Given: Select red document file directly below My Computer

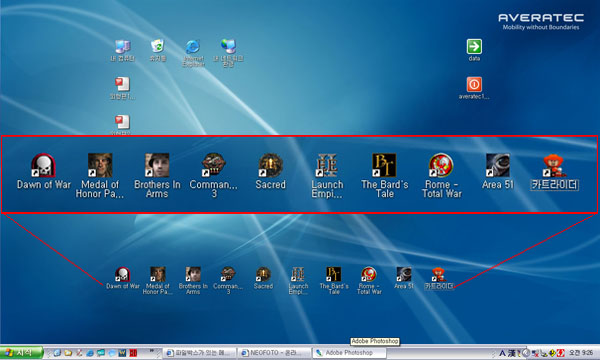Looking at the screenshot, I should 122,88.
